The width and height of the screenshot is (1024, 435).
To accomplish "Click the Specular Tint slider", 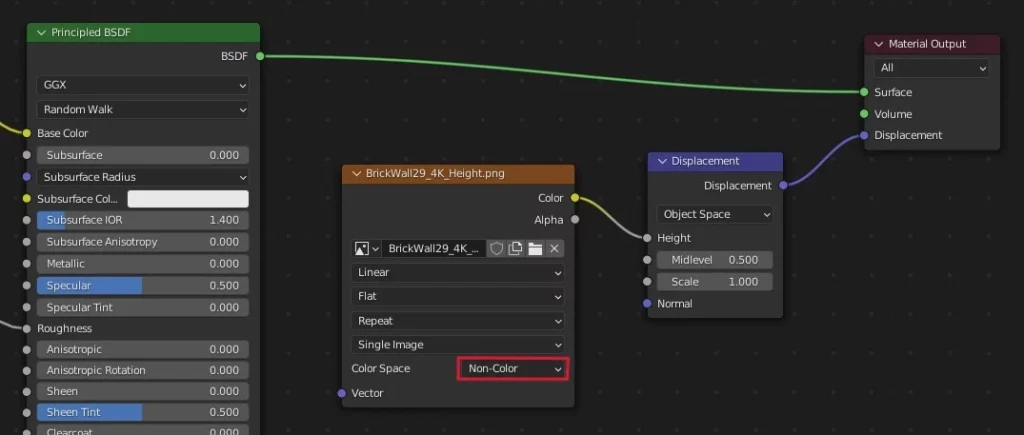I will [x=143, y=308].
